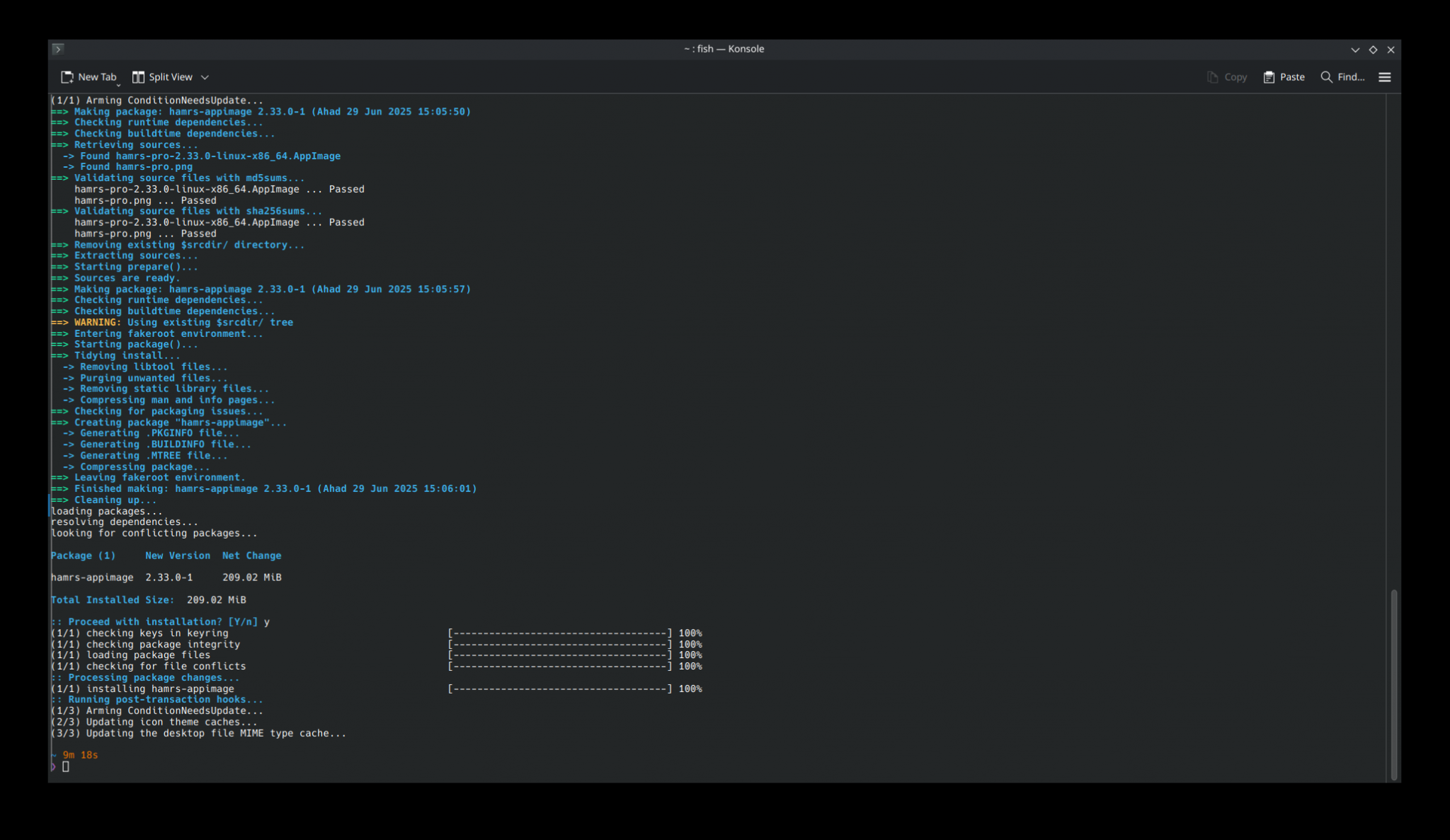Open the Split View dropdown arrow

(x=205, y=77)
